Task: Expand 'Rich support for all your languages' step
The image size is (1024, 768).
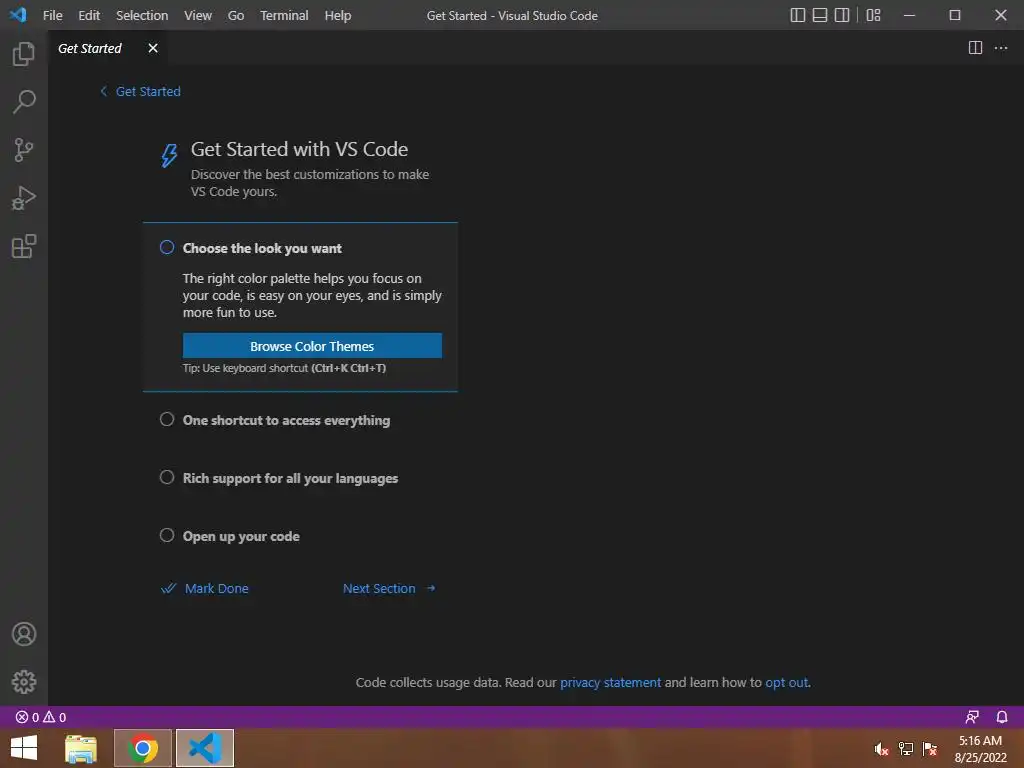Action: pyautogui.click(x=290, y=479)
